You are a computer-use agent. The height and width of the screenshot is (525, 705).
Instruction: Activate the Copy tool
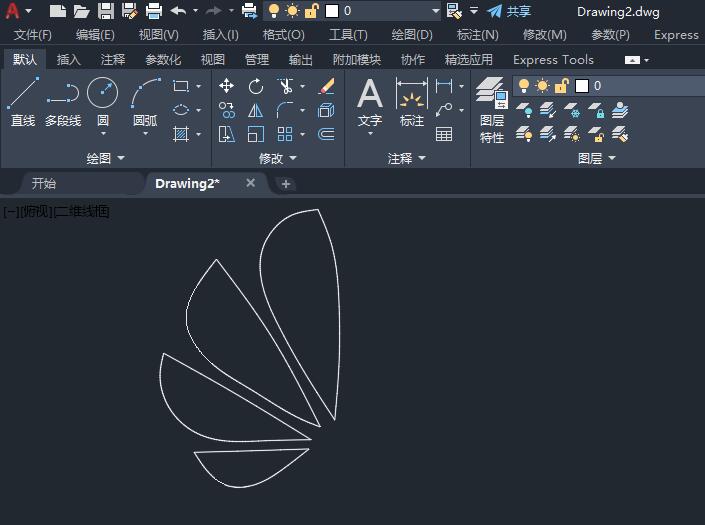[x=226, y=110]
